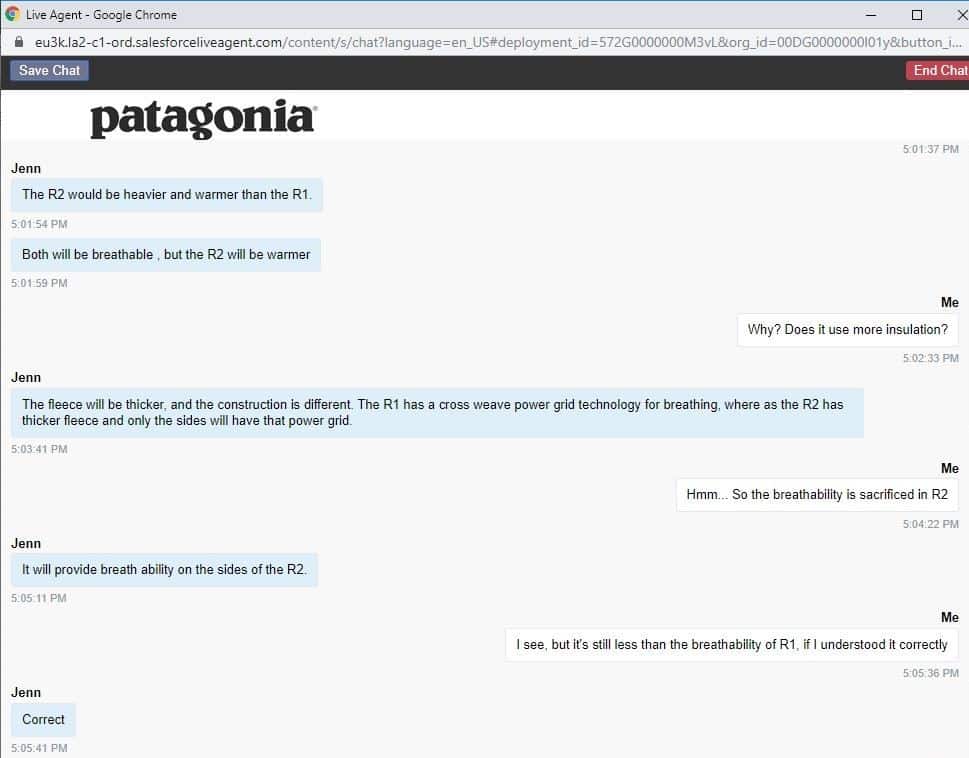
Task: Click message 'I see, but it's still less'
Action: pyautogui.click(x=732, y=644)
